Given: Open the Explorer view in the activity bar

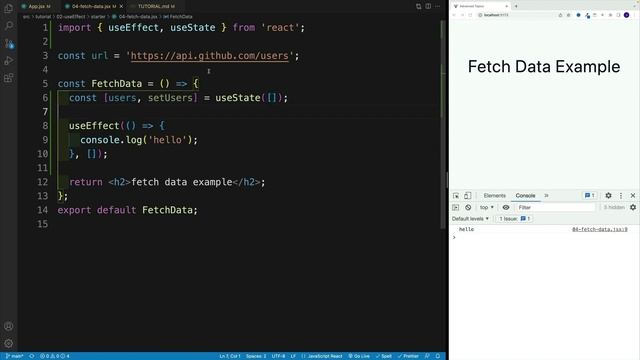Looking at the screenshot, I should [x=8, y=8].
